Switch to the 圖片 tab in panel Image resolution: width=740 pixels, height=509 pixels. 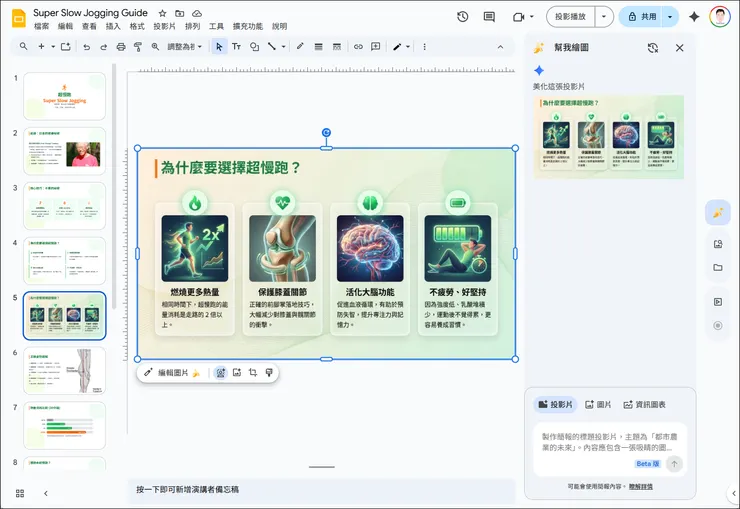[x=598, y=404]
